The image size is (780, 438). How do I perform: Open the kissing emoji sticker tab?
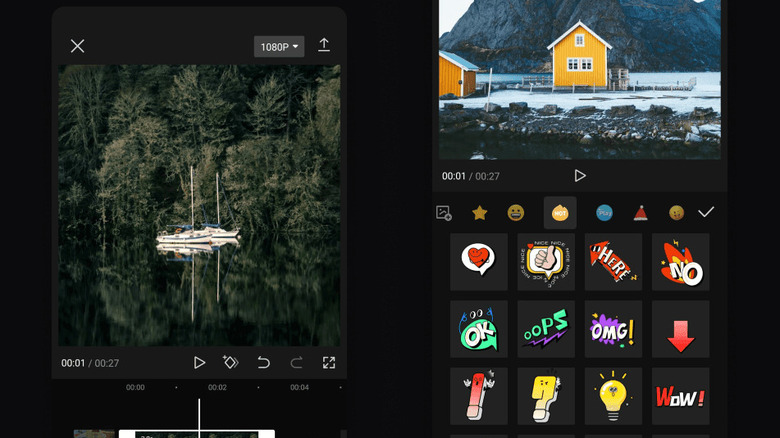[x=677, y=213]
